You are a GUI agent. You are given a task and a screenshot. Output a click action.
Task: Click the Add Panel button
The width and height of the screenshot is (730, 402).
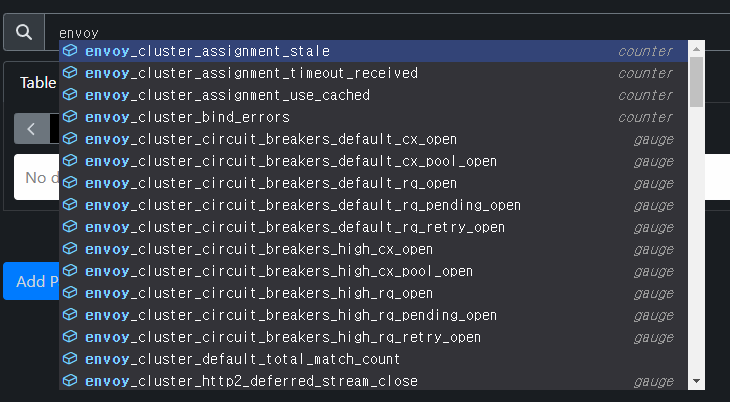coord(30,281)
